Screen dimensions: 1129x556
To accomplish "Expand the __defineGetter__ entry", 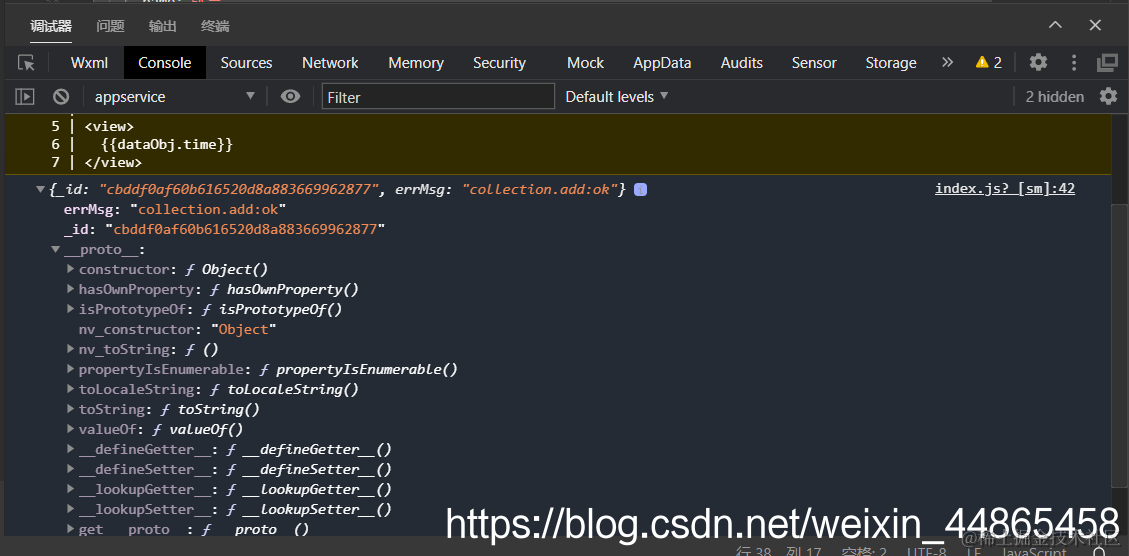I will [x=71, y=449].
